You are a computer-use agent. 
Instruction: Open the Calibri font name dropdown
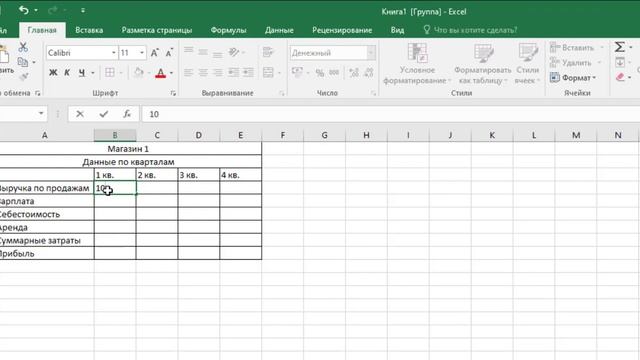(x=114, y=53)
